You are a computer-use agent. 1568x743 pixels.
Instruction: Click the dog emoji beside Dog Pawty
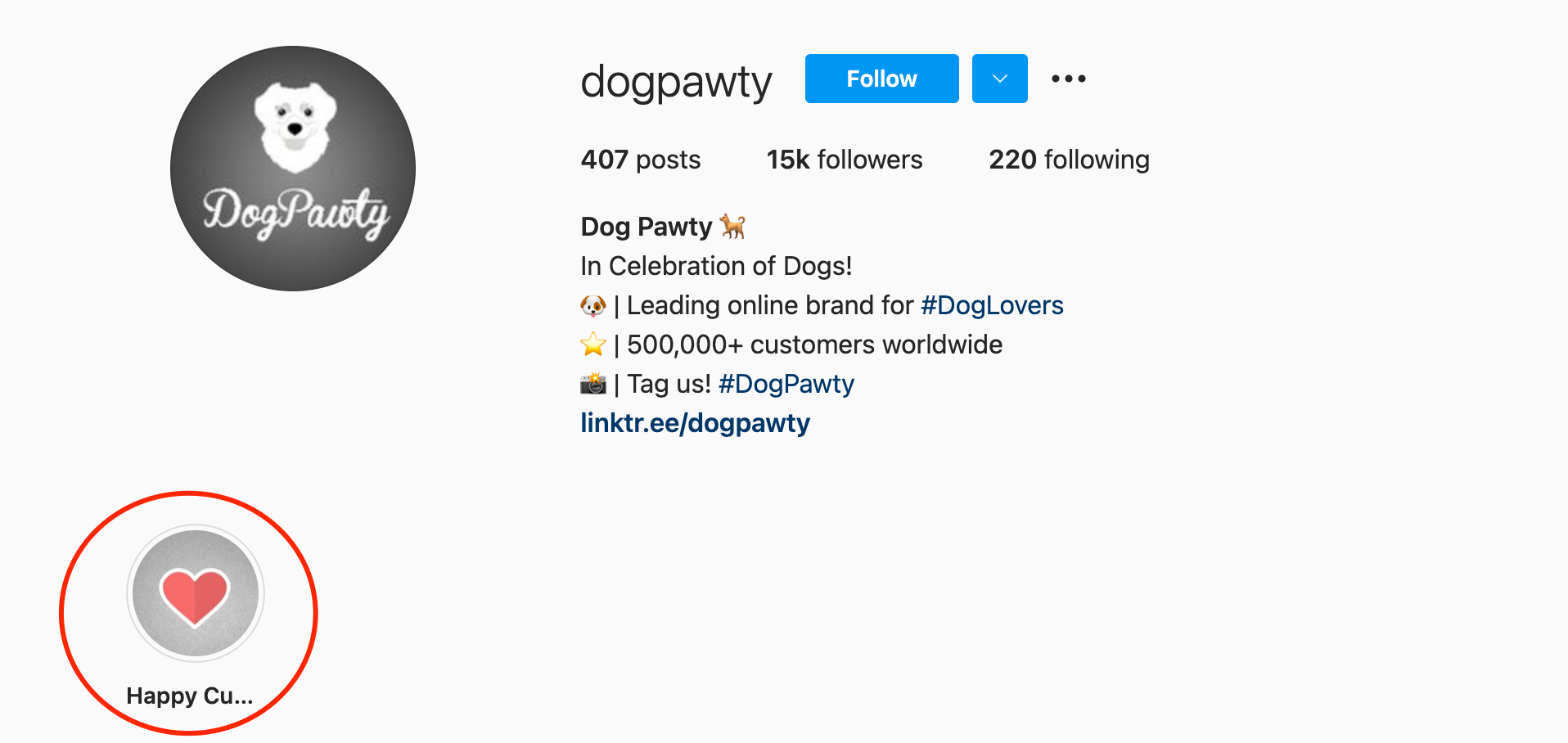tap(732, 226)
